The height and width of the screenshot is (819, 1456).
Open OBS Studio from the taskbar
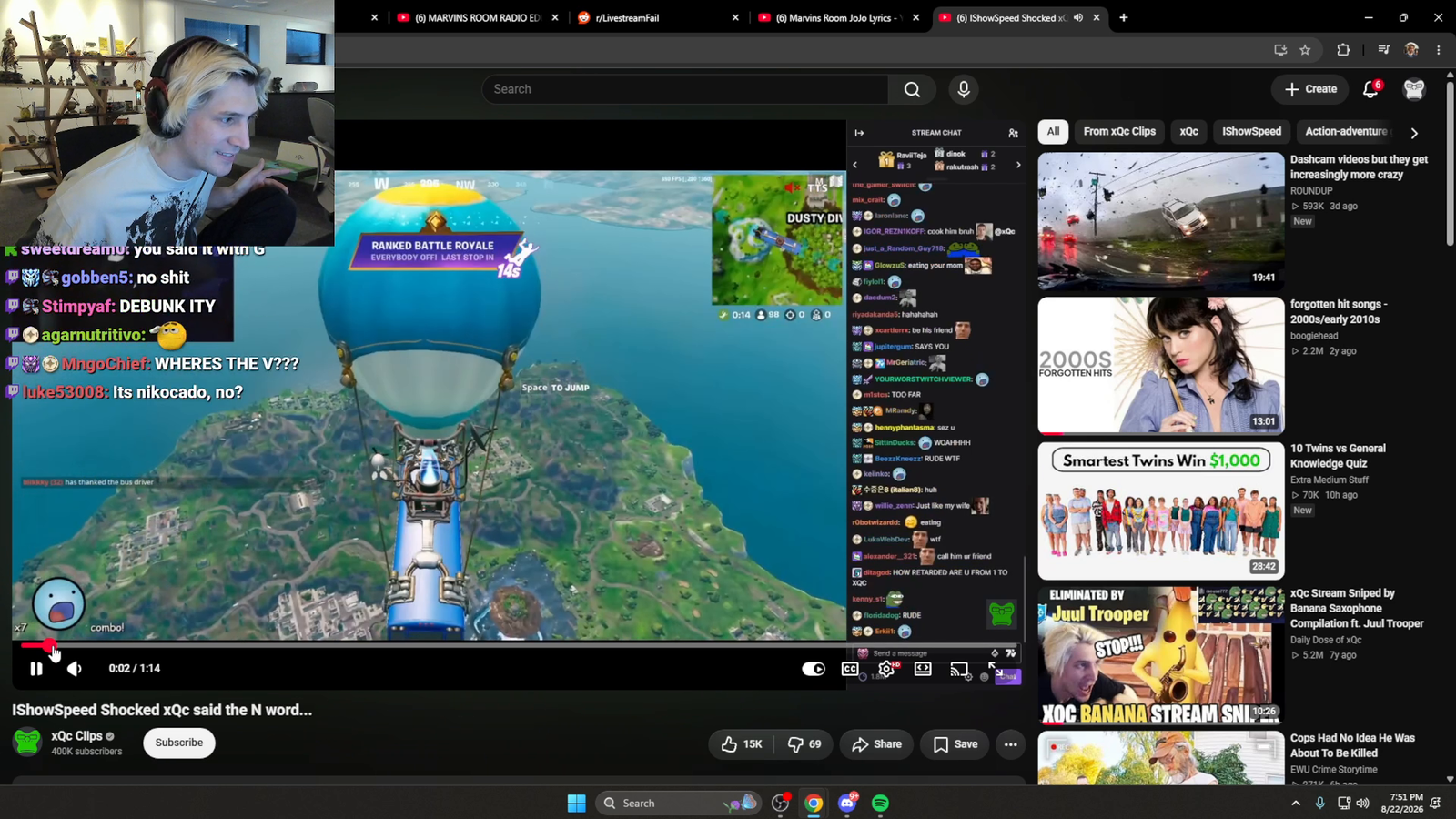(x=781, y=803)
